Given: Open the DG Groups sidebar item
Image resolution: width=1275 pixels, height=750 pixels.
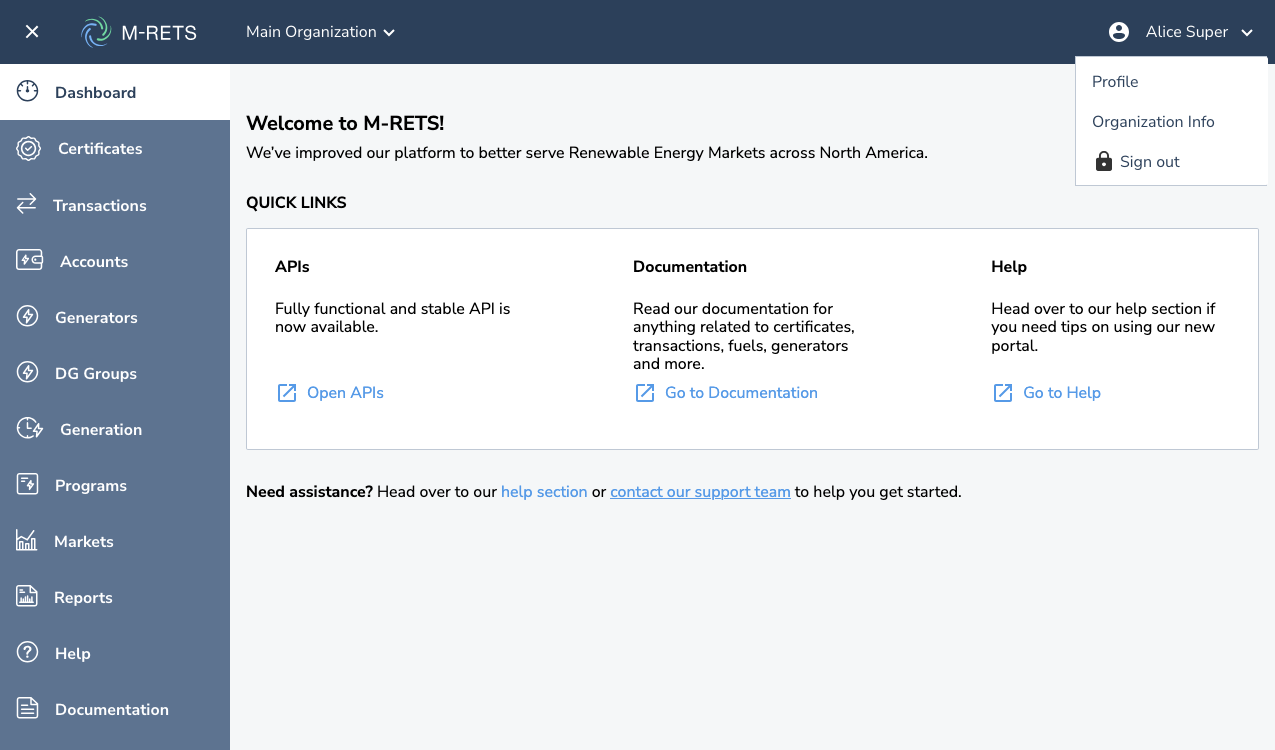Looking at the screenshot, I should (x=96, y=373).
